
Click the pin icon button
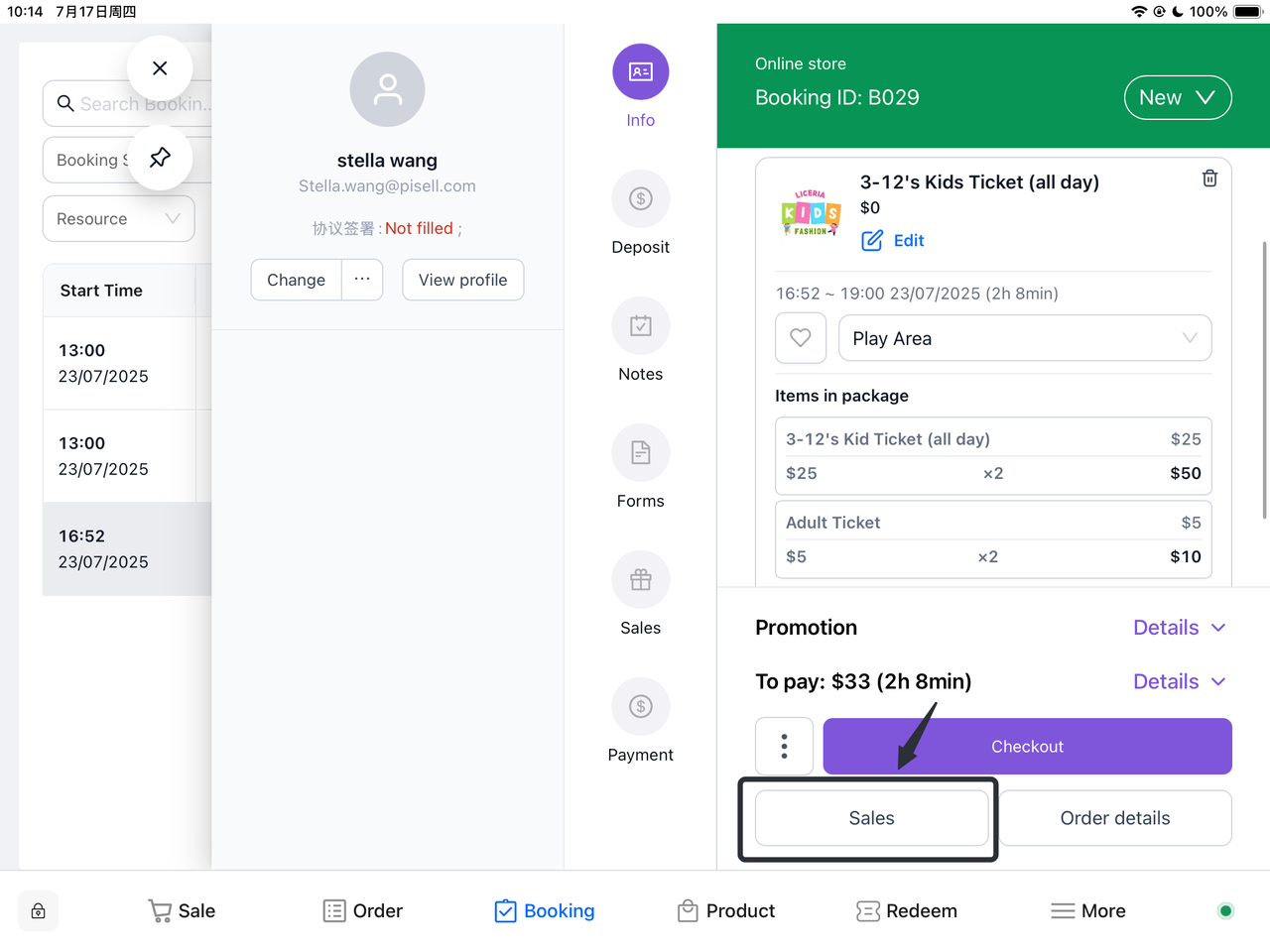[x=160, y=158]
